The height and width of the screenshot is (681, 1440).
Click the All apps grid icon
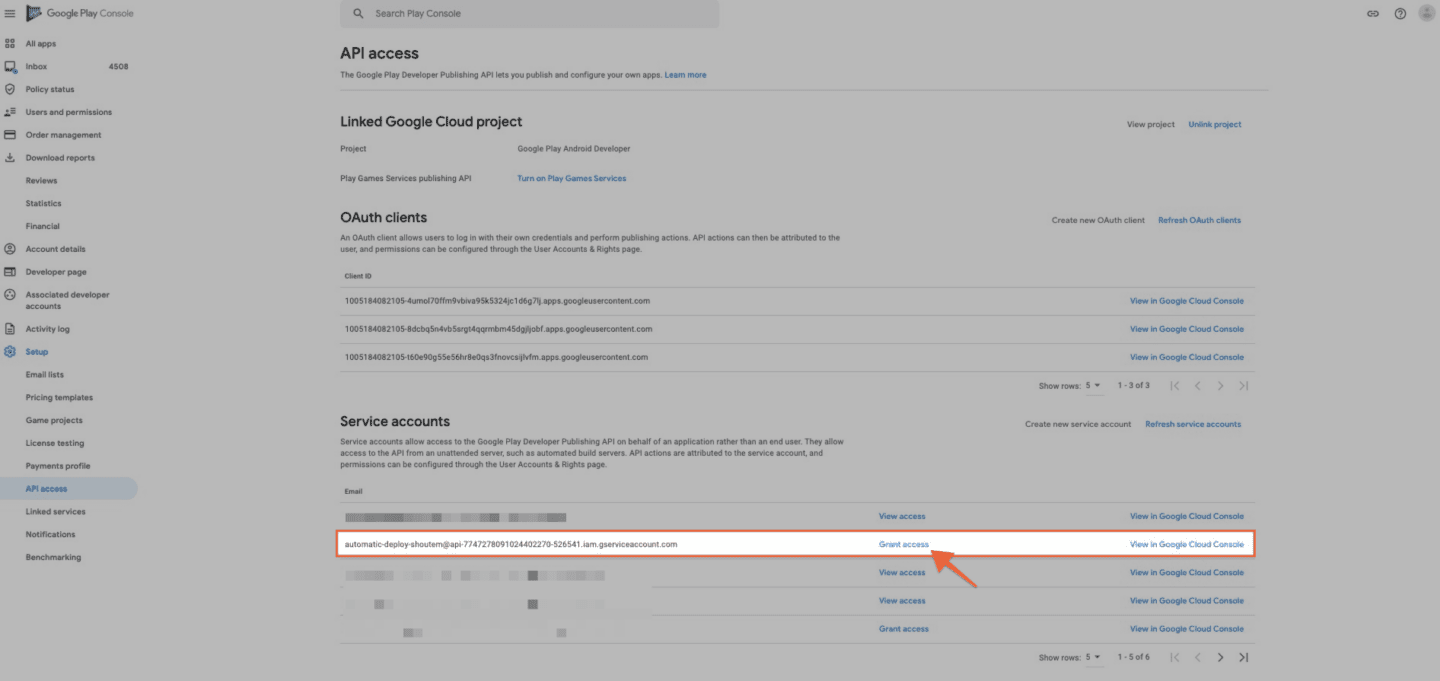[10, 44]
